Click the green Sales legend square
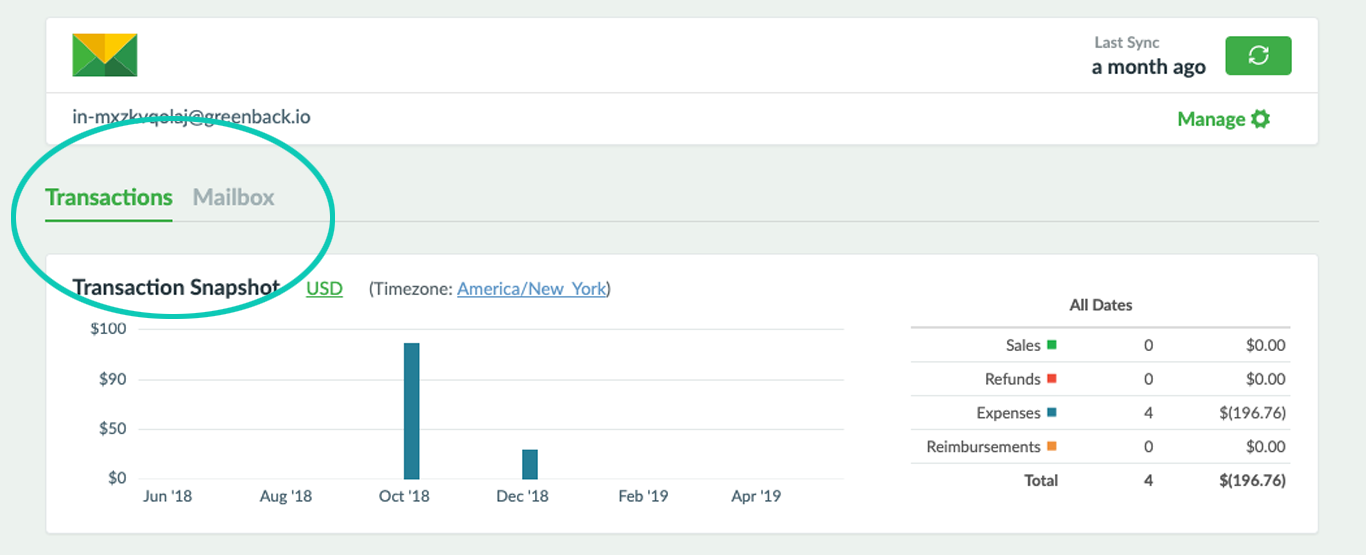This screenshot has height=555, width=1366. point(1051,345)
